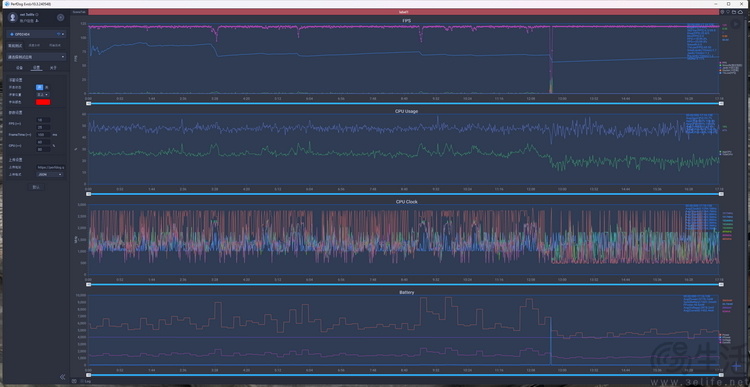Click the location pin icon in top toolbar

722,11
